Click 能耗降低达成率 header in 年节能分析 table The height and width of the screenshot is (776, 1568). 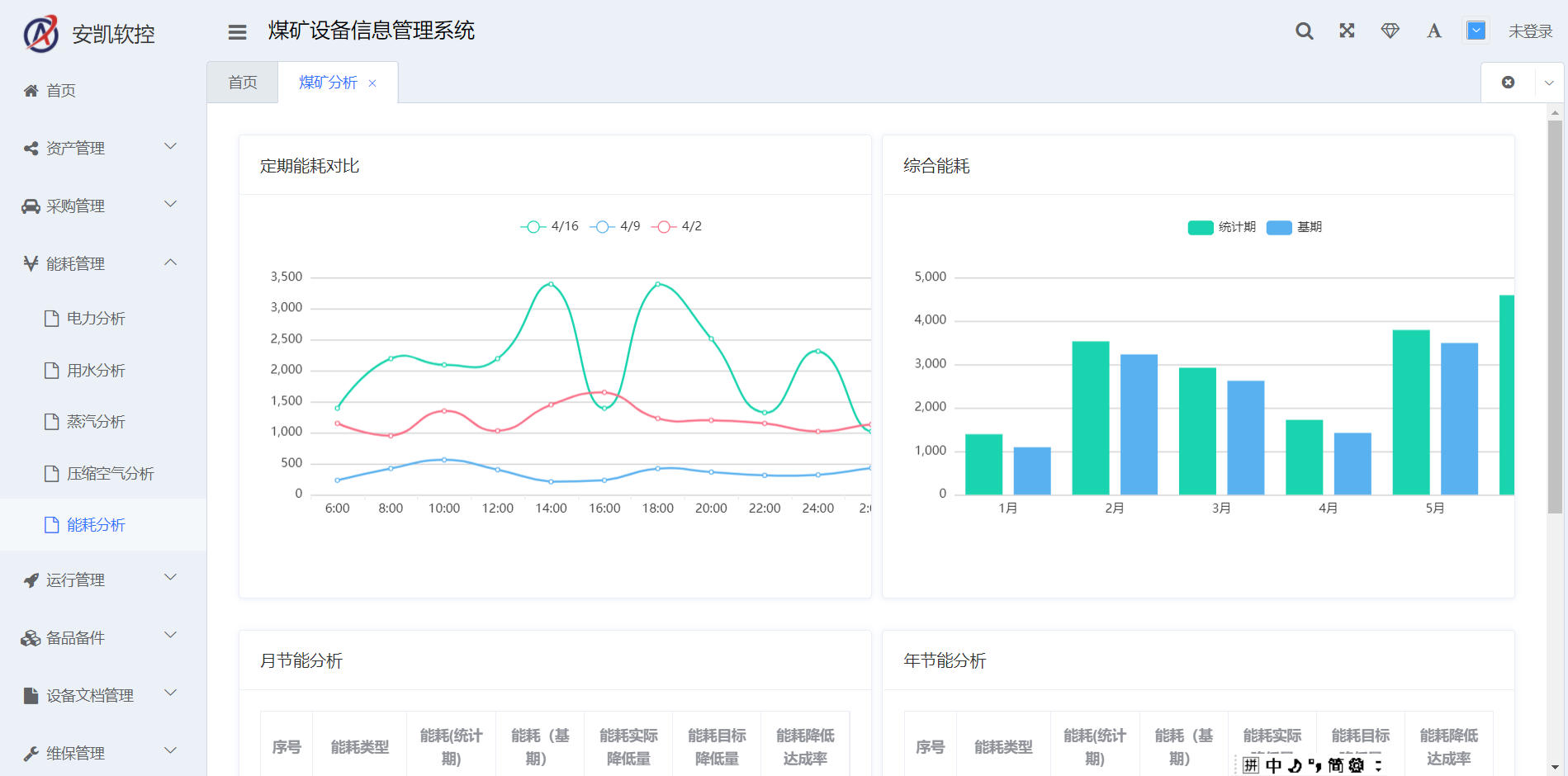1449,747
